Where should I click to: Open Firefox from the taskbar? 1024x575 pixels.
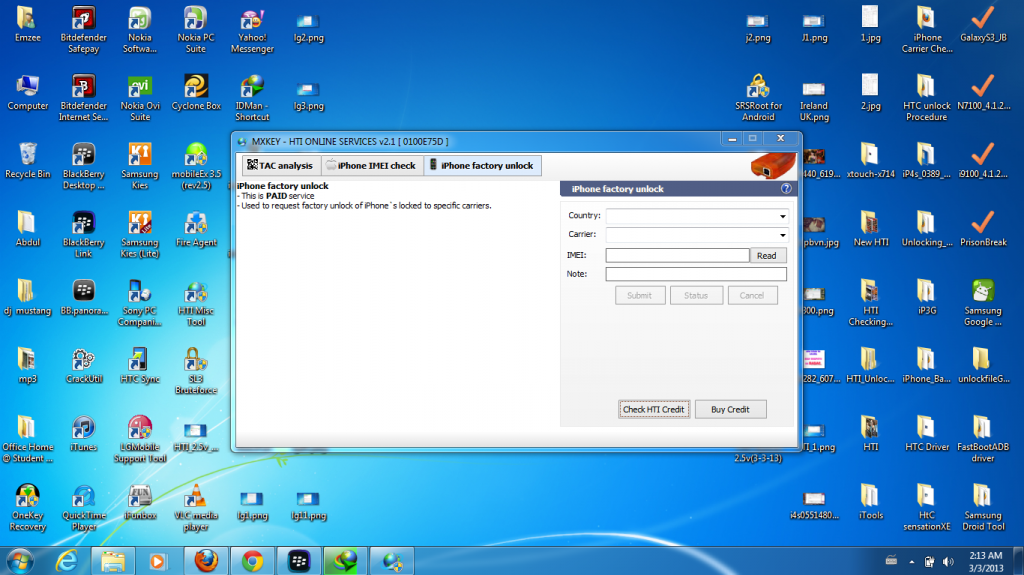(206, 561)
